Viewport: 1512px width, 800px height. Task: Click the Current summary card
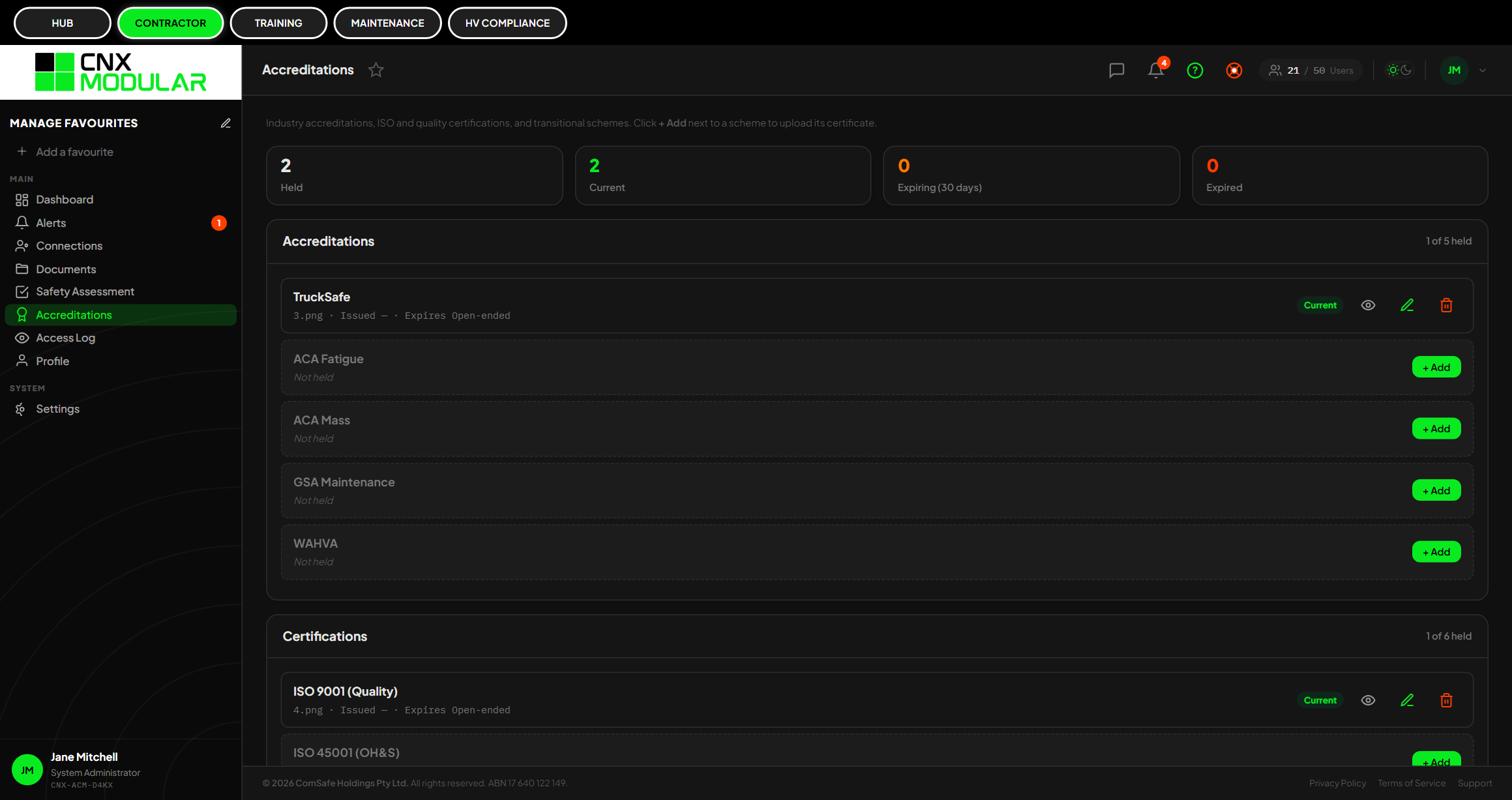point(723,175)
